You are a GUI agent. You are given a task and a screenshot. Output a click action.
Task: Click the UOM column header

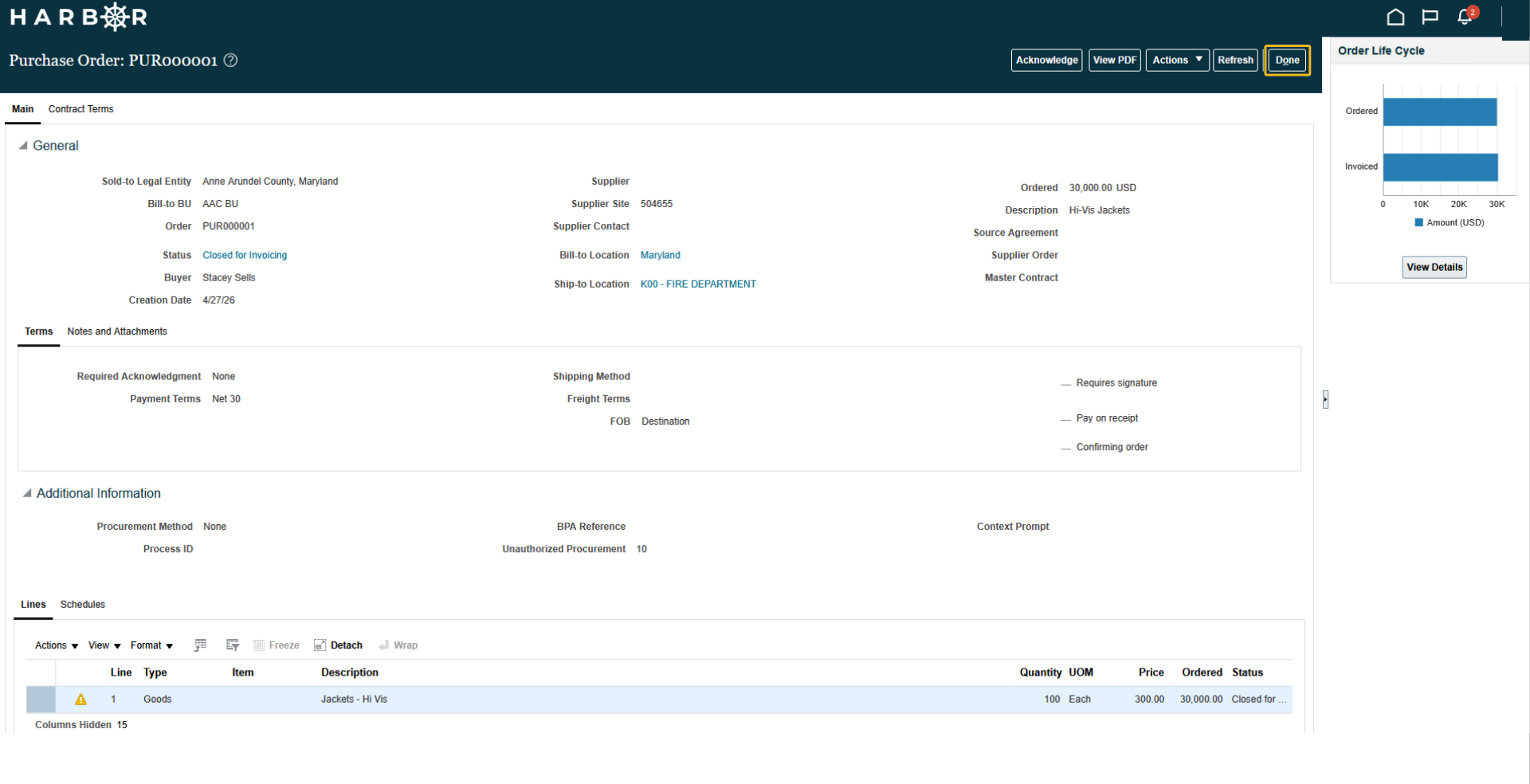point(1081,672)
